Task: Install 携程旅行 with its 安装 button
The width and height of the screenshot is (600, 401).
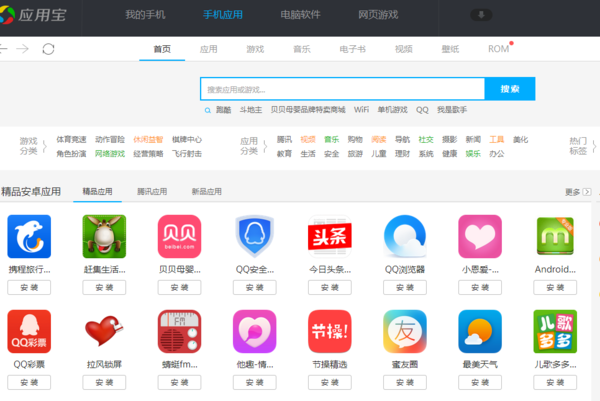Action: tap(29, 288)
